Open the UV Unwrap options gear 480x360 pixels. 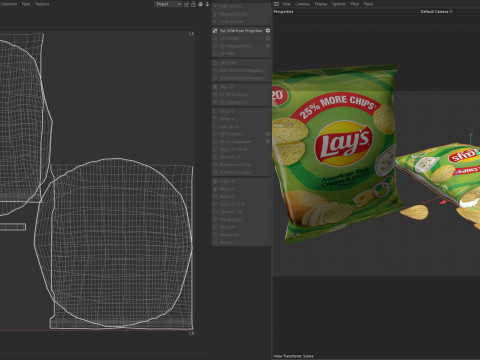pos(268,38)
